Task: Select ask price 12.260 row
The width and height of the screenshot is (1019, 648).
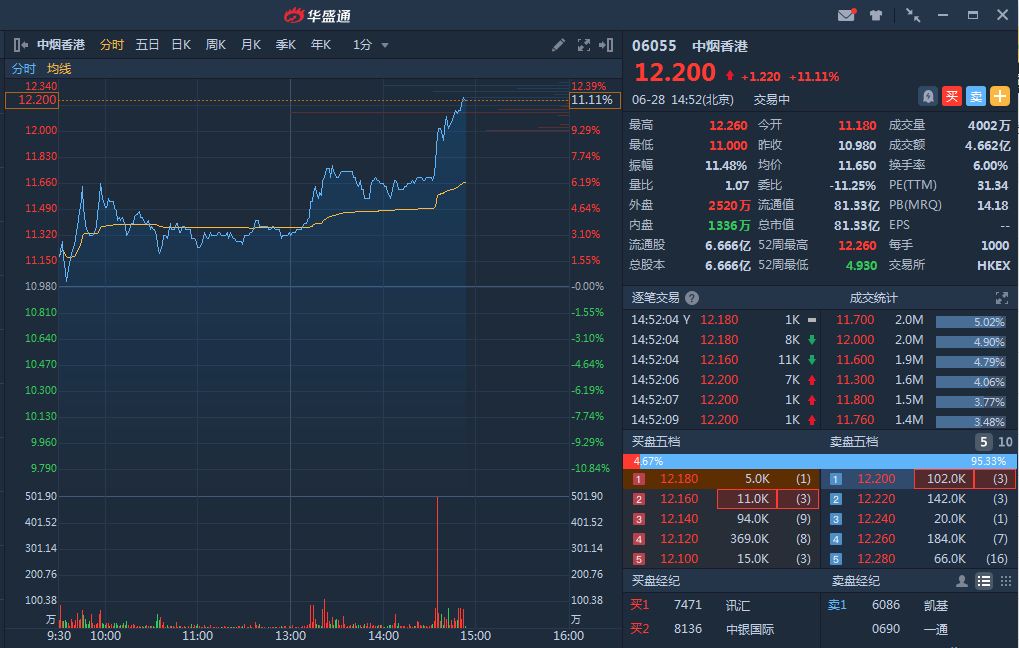Action: tap(919, 539)
